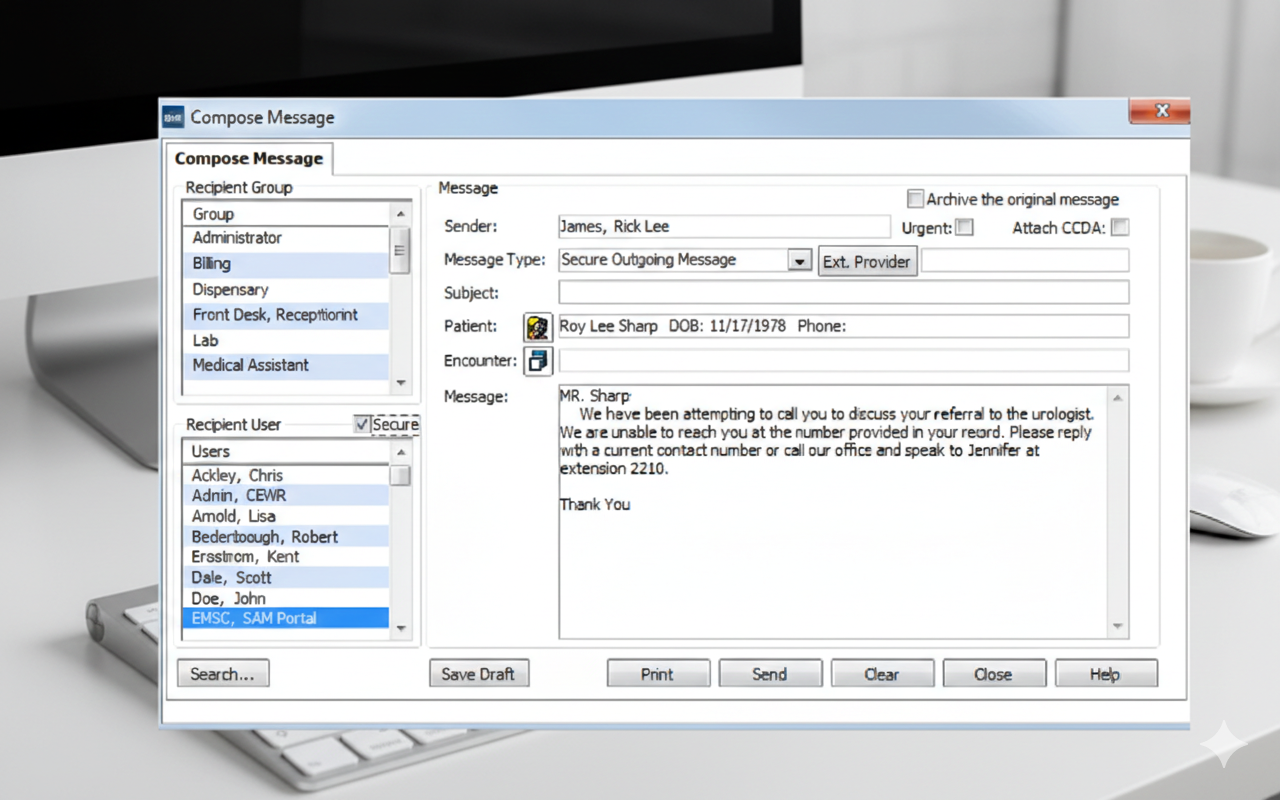Click the Ext. Provider button
Viewport: 1280px width, 800px height.
tap(866, 261)
